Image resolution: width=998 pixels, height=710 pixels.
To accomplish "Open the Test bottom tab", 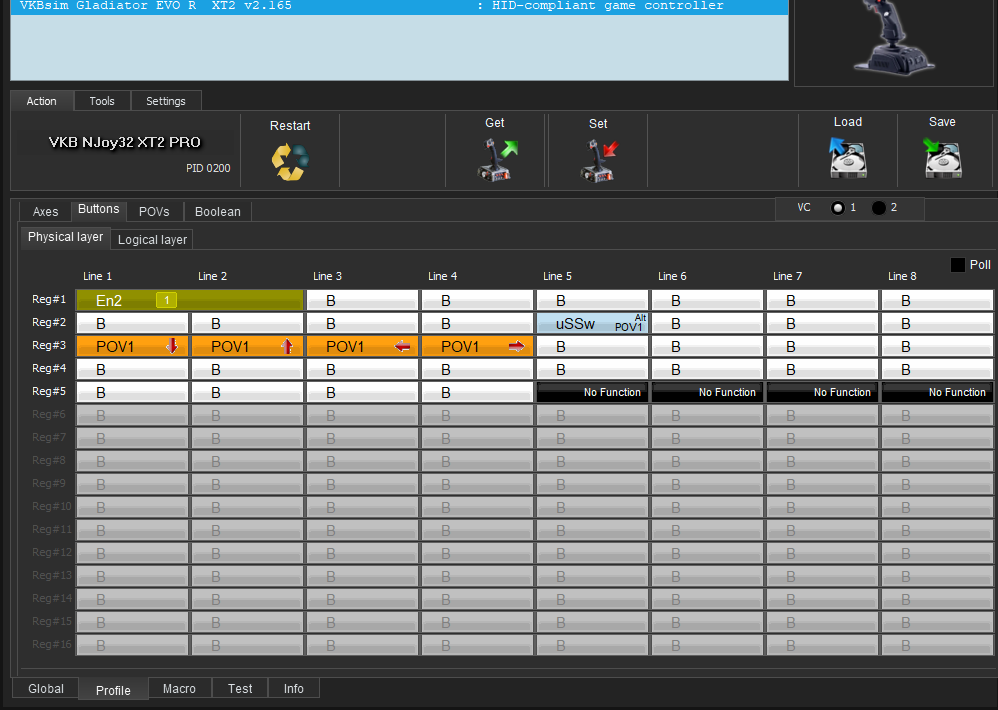I will click(x=240, y=688).
